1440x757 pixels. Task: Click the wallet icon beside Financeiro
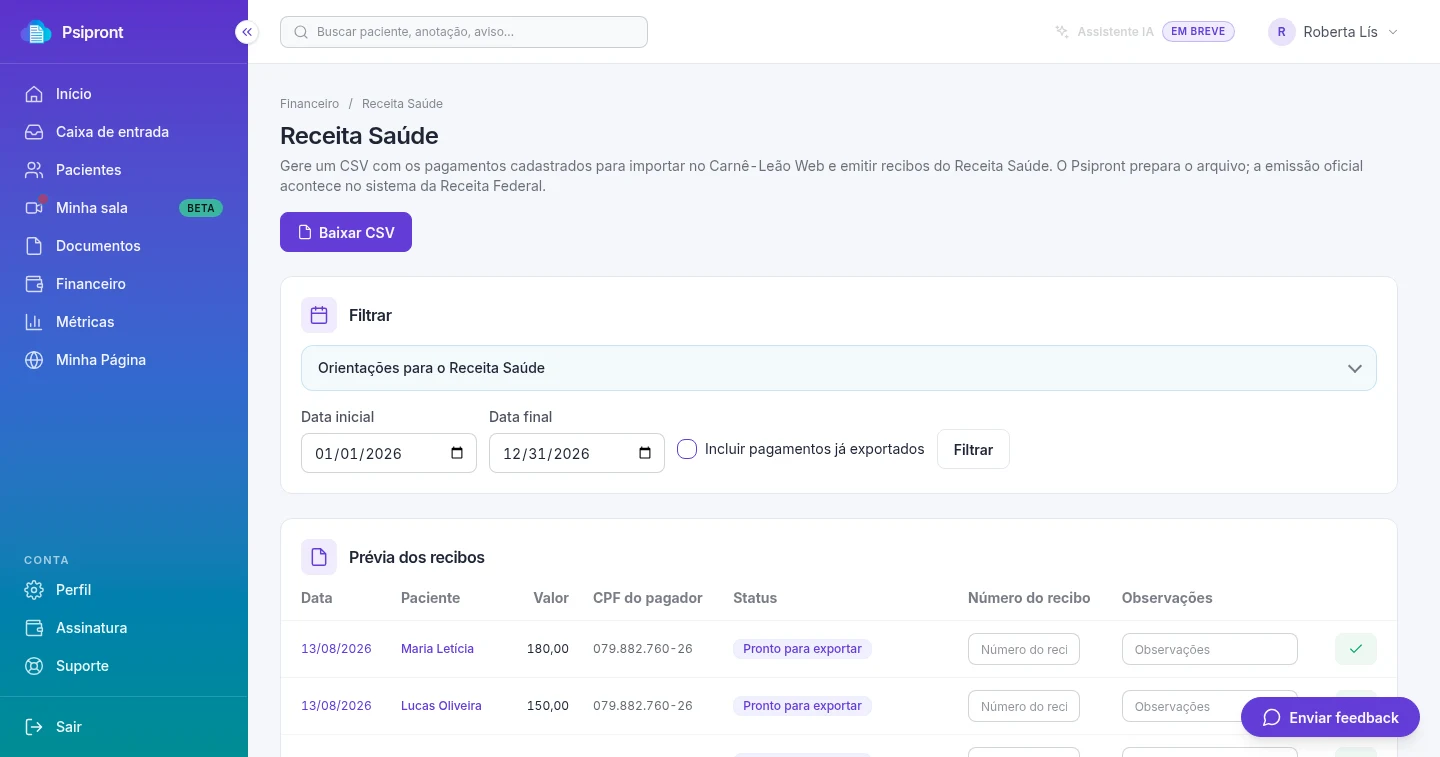34,284
